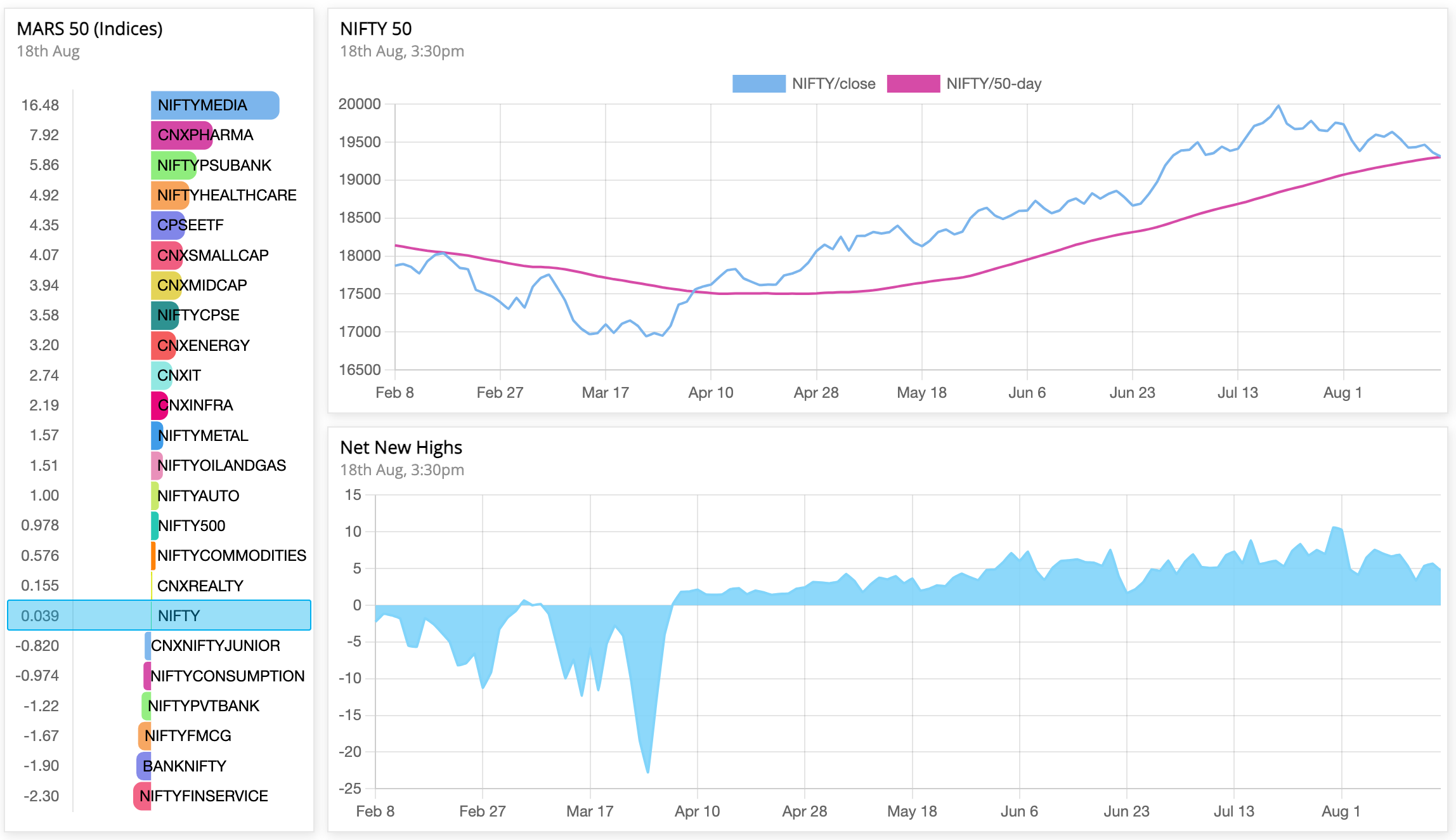
Task: Click the Net New Highs chart title
Action: tap(401, 447)
